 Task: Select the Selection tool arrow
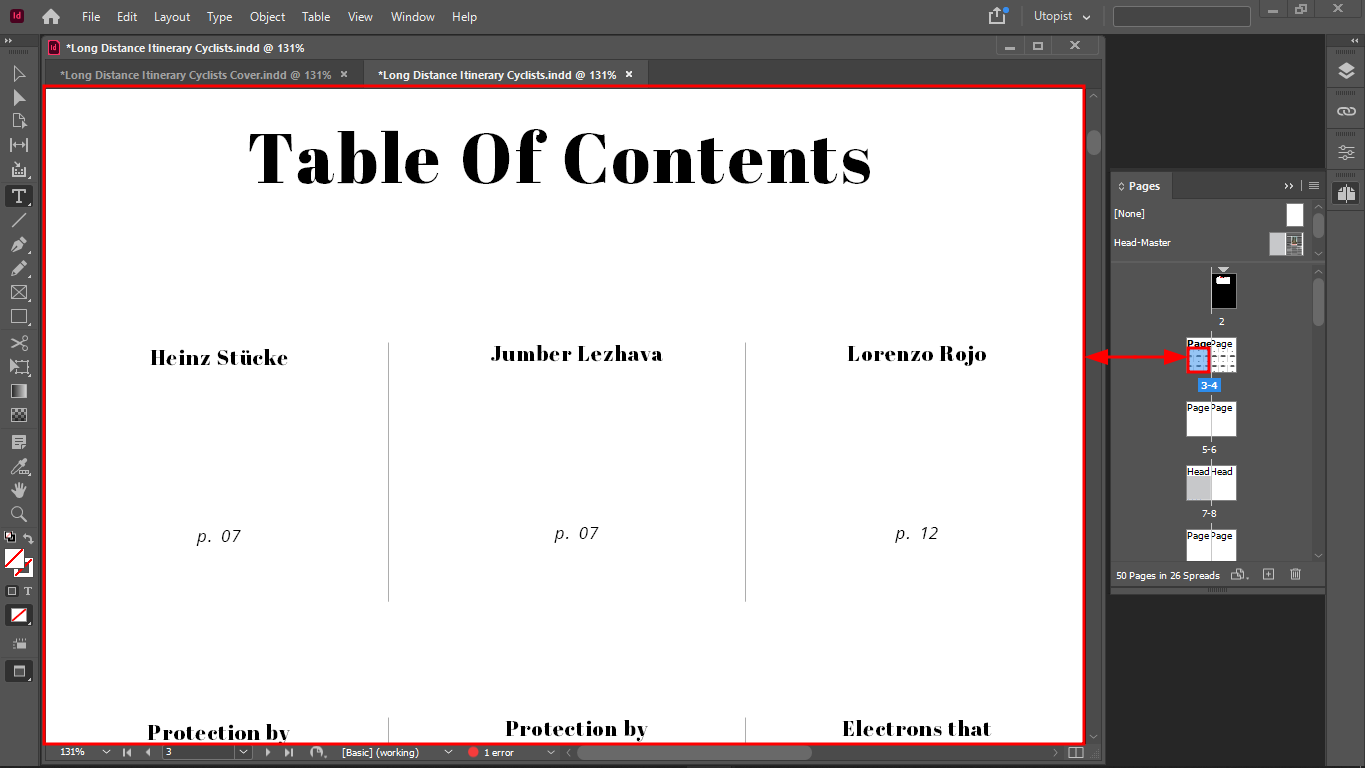[x=18, y=73]
